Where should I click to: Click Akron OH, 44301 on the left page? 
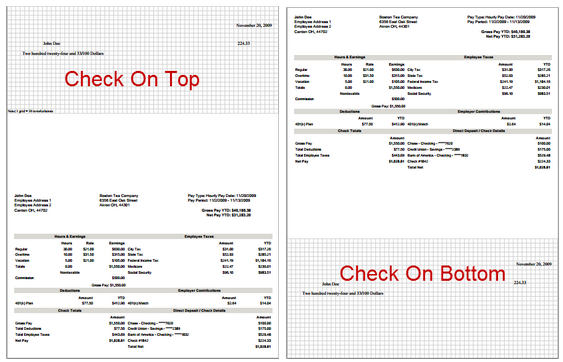115,205
